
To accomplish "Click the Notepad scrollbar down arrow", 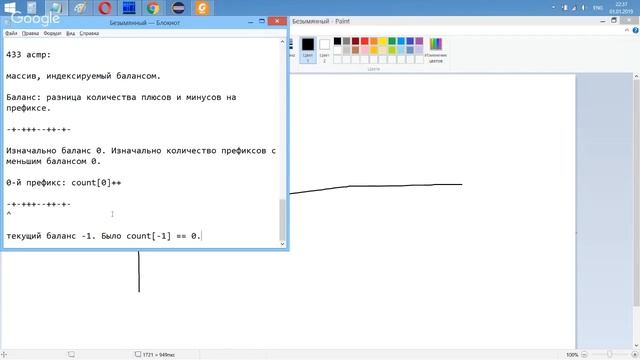I will click(282, 244).
